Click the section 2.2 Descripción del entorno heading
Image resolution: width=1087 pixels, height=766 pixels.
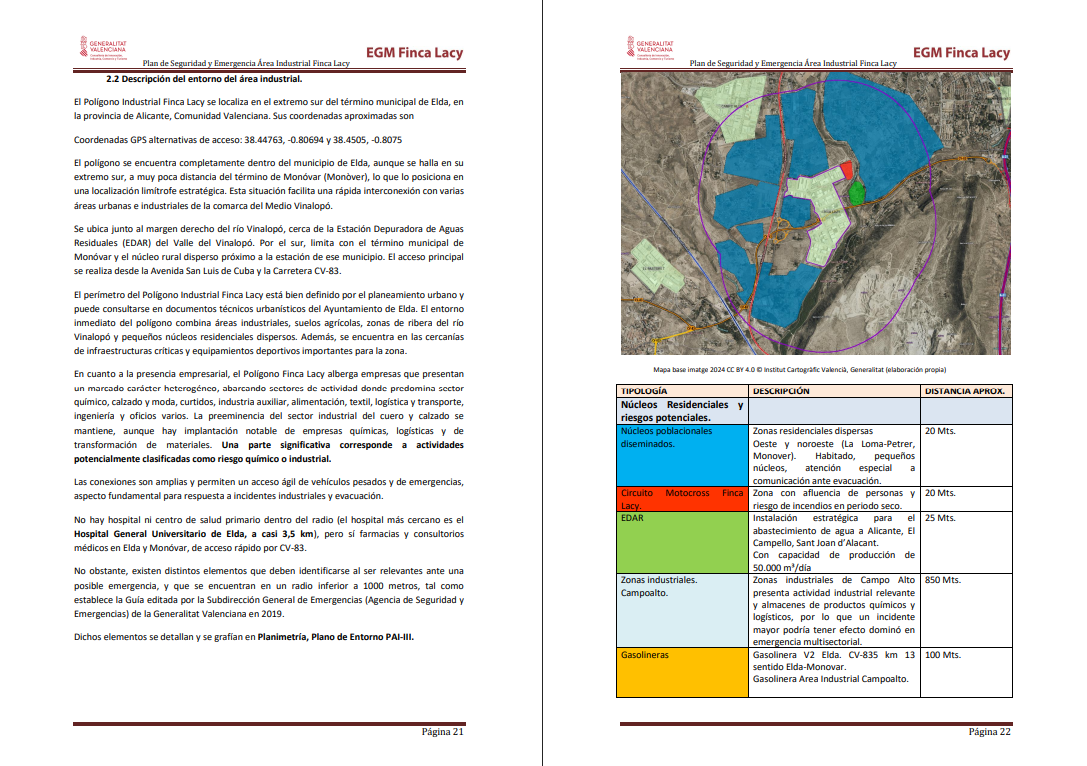(x=204, y=79)
